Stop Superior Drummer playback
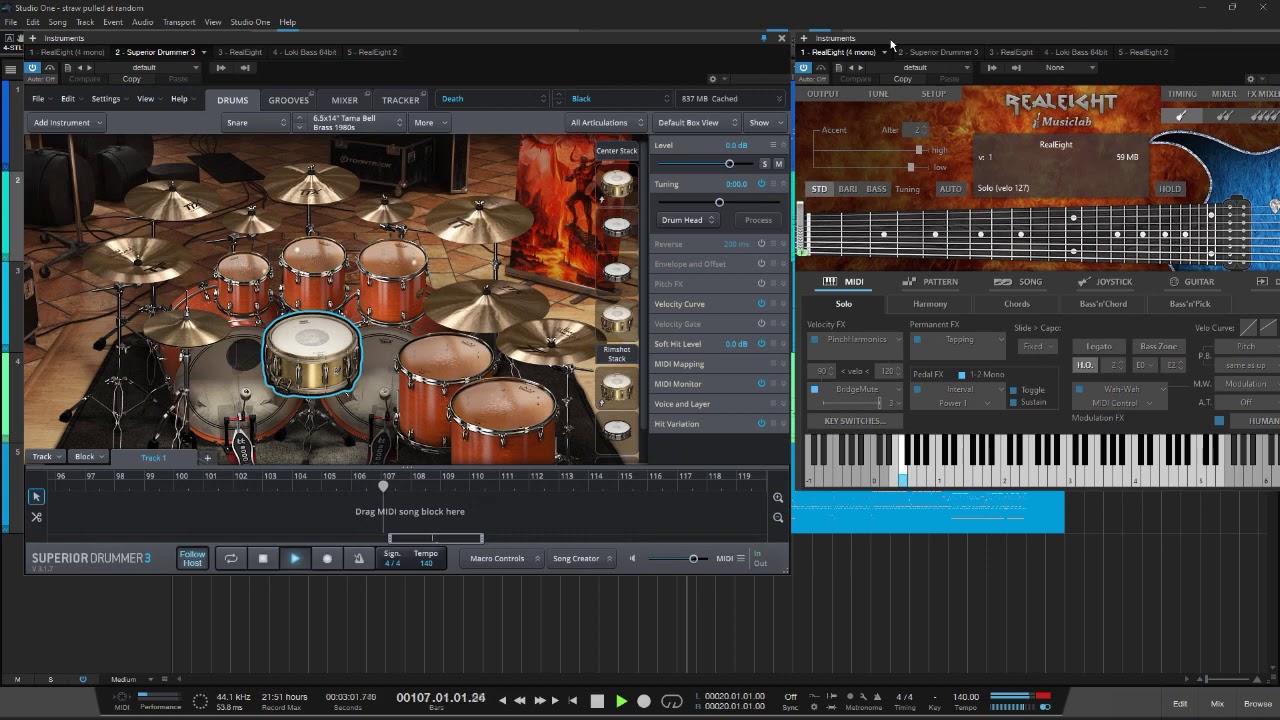Image resolution: width=1280 pixels, height=720 pixels. [263, 559]
